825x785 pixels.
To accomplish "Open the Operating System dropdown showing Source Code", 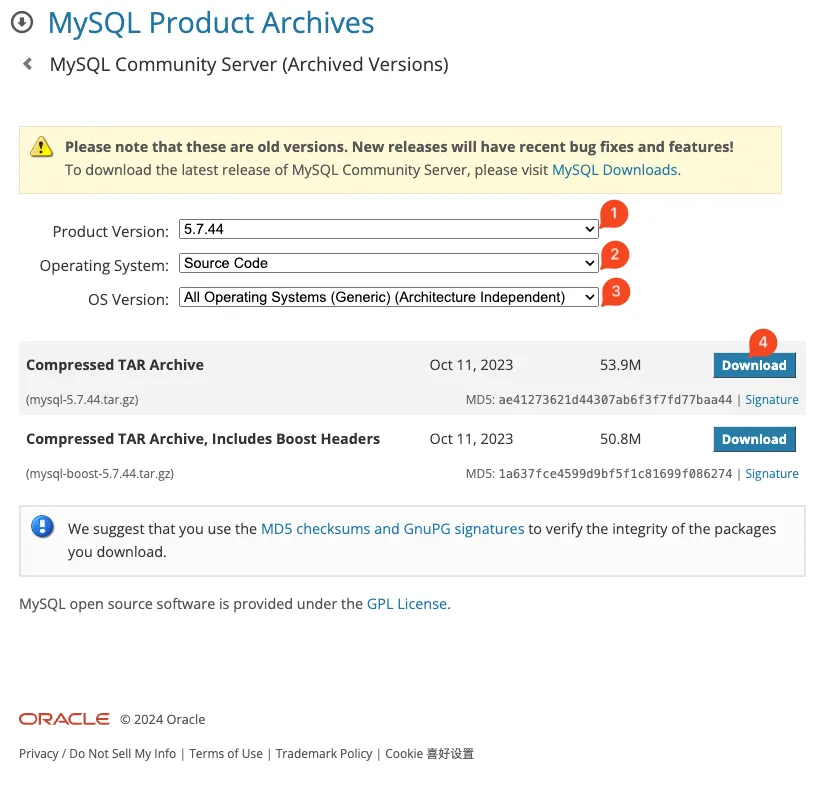I will [388, 263].
